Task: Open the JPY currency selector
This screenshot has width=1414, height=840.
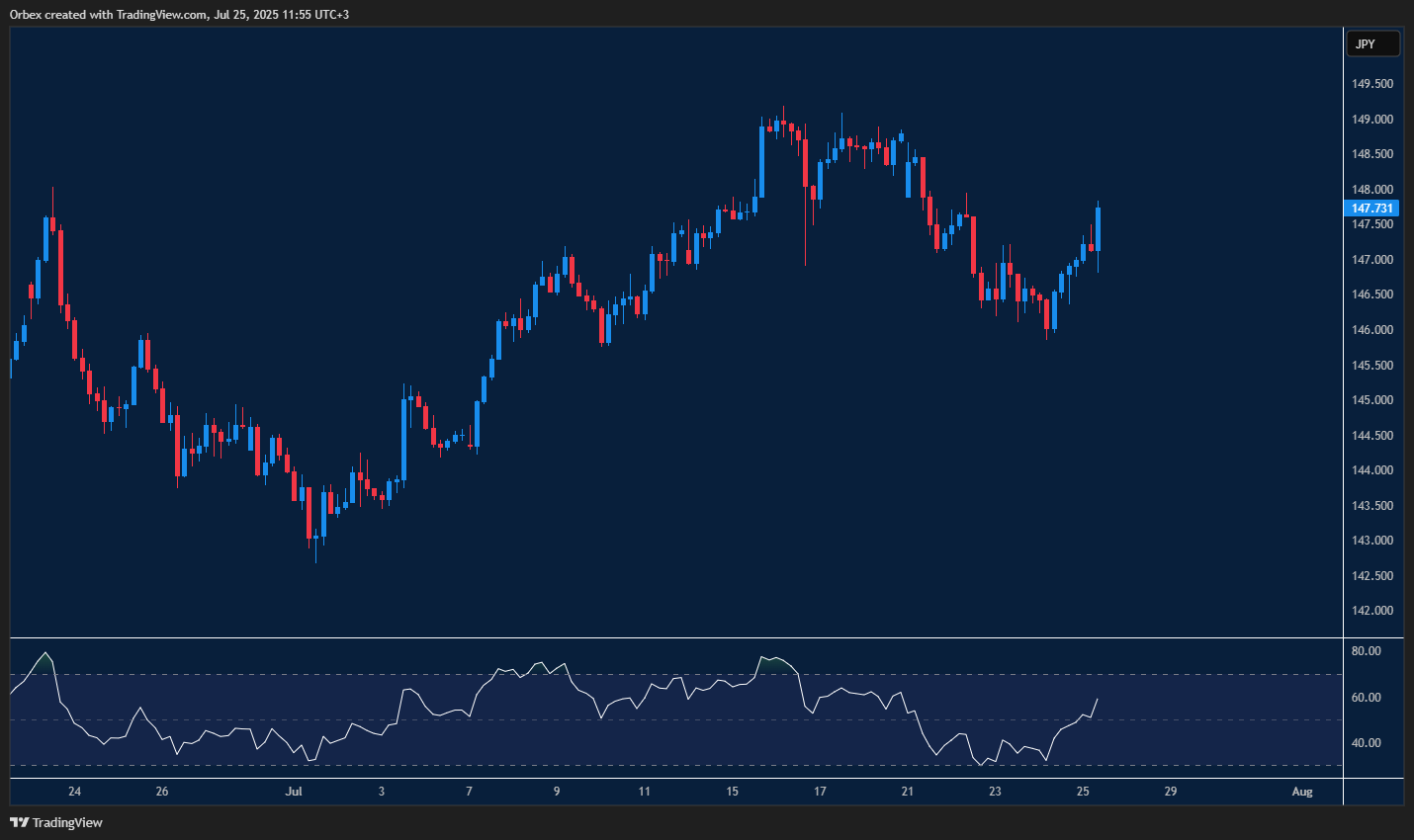Action: click(1372, 43)
